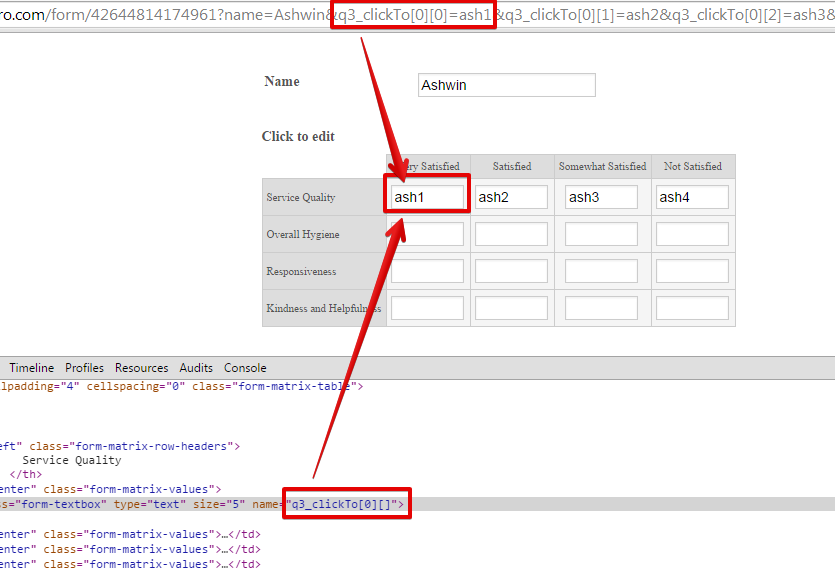Switch to the Audits tab
This screenshot has height=568, width=835.
click(x=196, y=368)
